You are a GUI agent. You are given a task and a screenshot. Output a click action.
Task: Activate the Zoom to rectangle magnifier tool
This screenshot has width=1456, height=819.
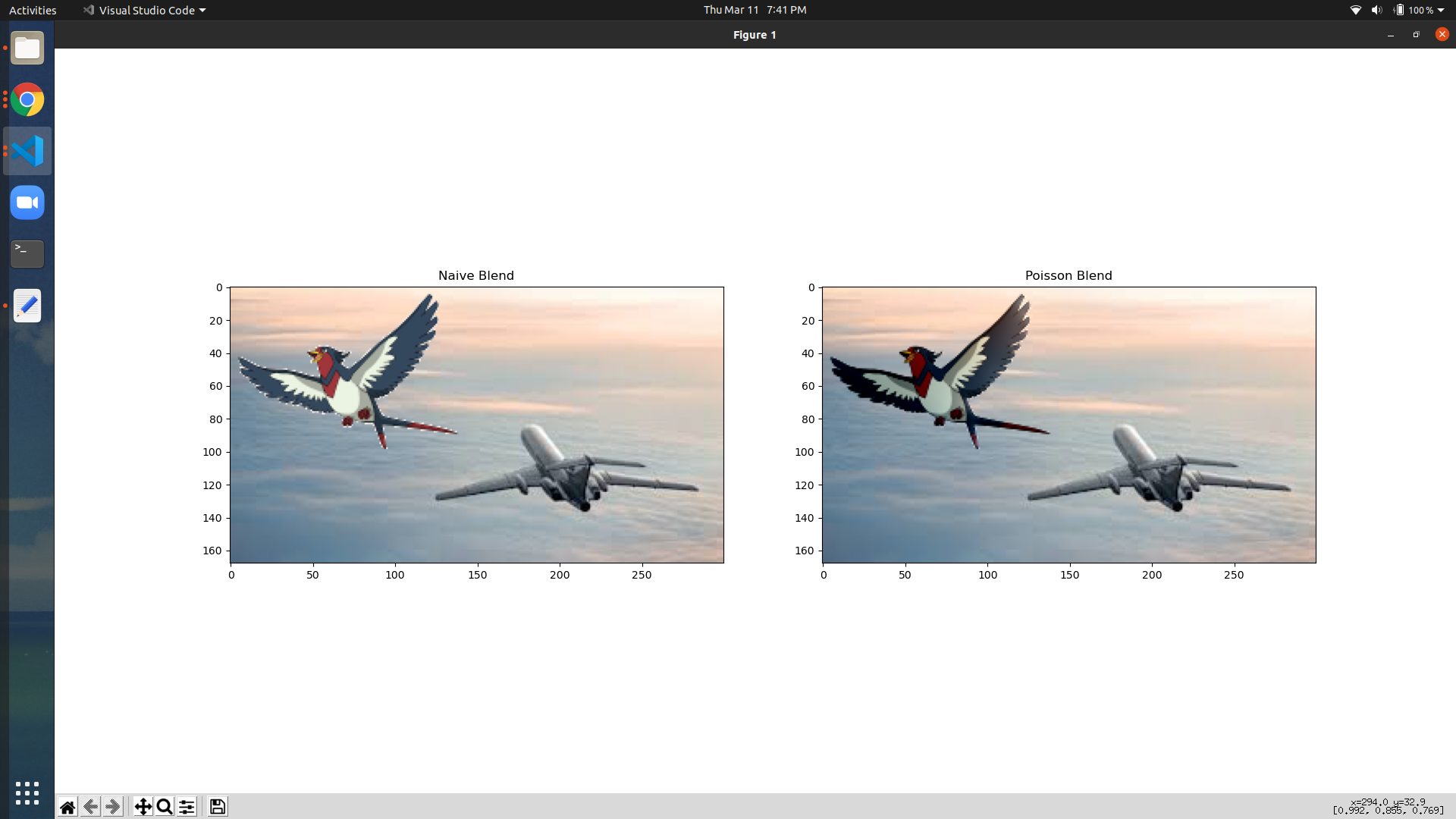pyautogui.click(x=165, y=807)
